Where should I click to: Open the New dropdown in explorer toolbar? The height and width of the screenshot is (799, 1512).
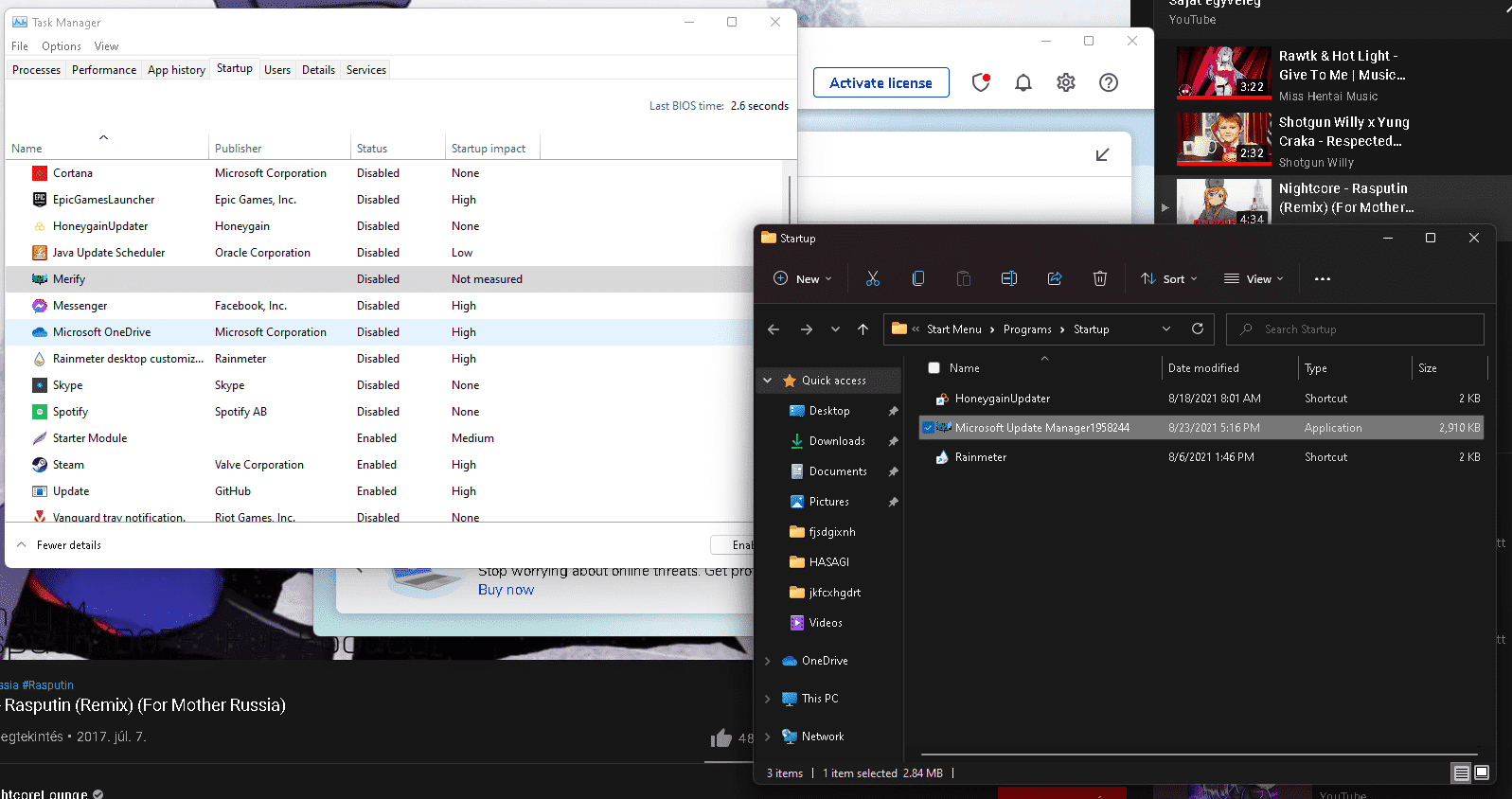click(x=803, y=278)
